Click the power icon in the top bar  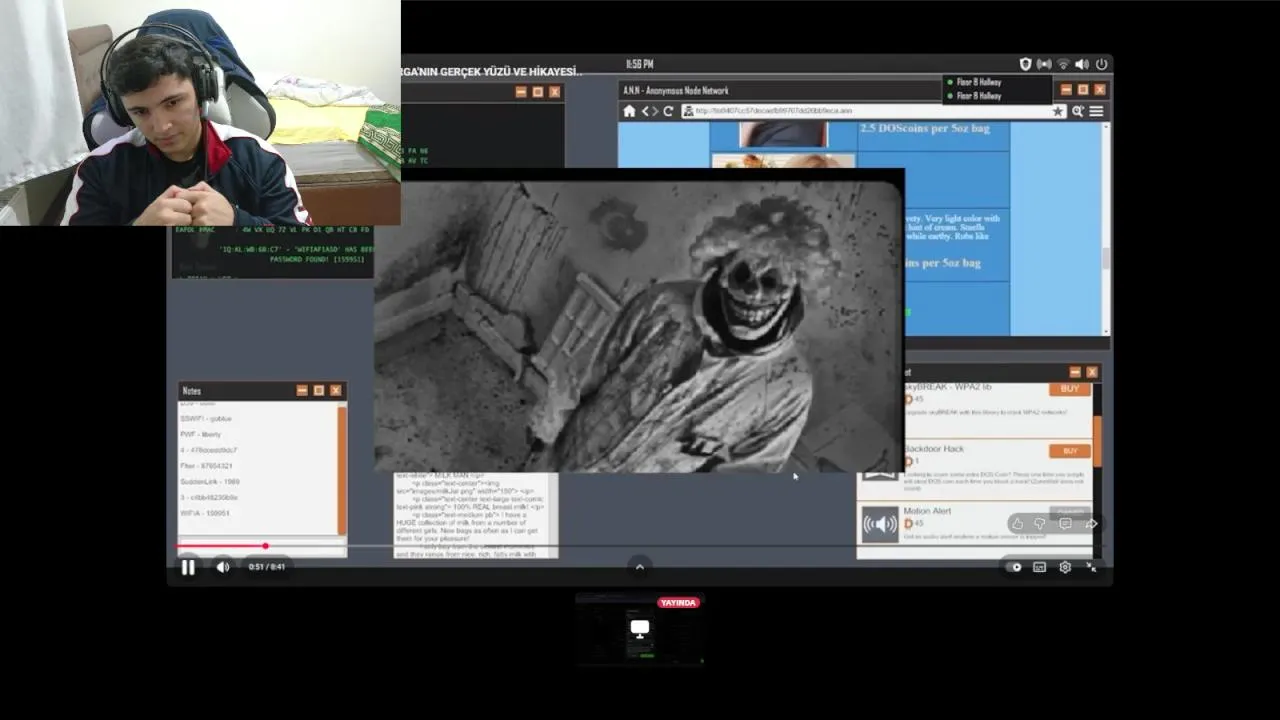tap(1101, 64)
